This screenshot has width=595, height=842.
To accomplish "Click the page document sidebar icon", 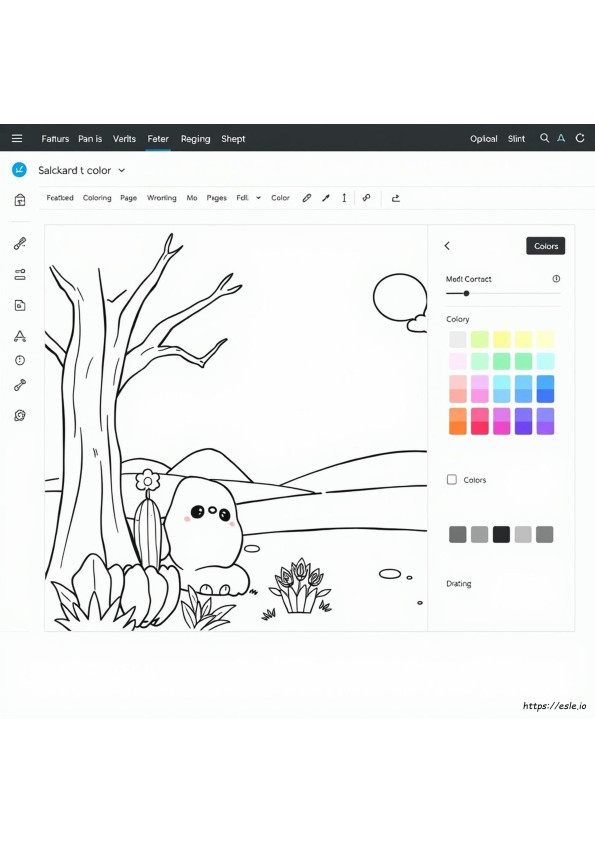I will pos(20,306).
